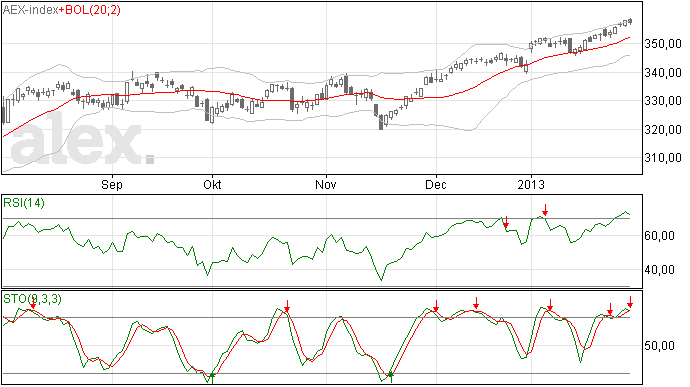Click the red sell arrow on RSI before 2013
690x387 pixels.
[x=506, y=222]
